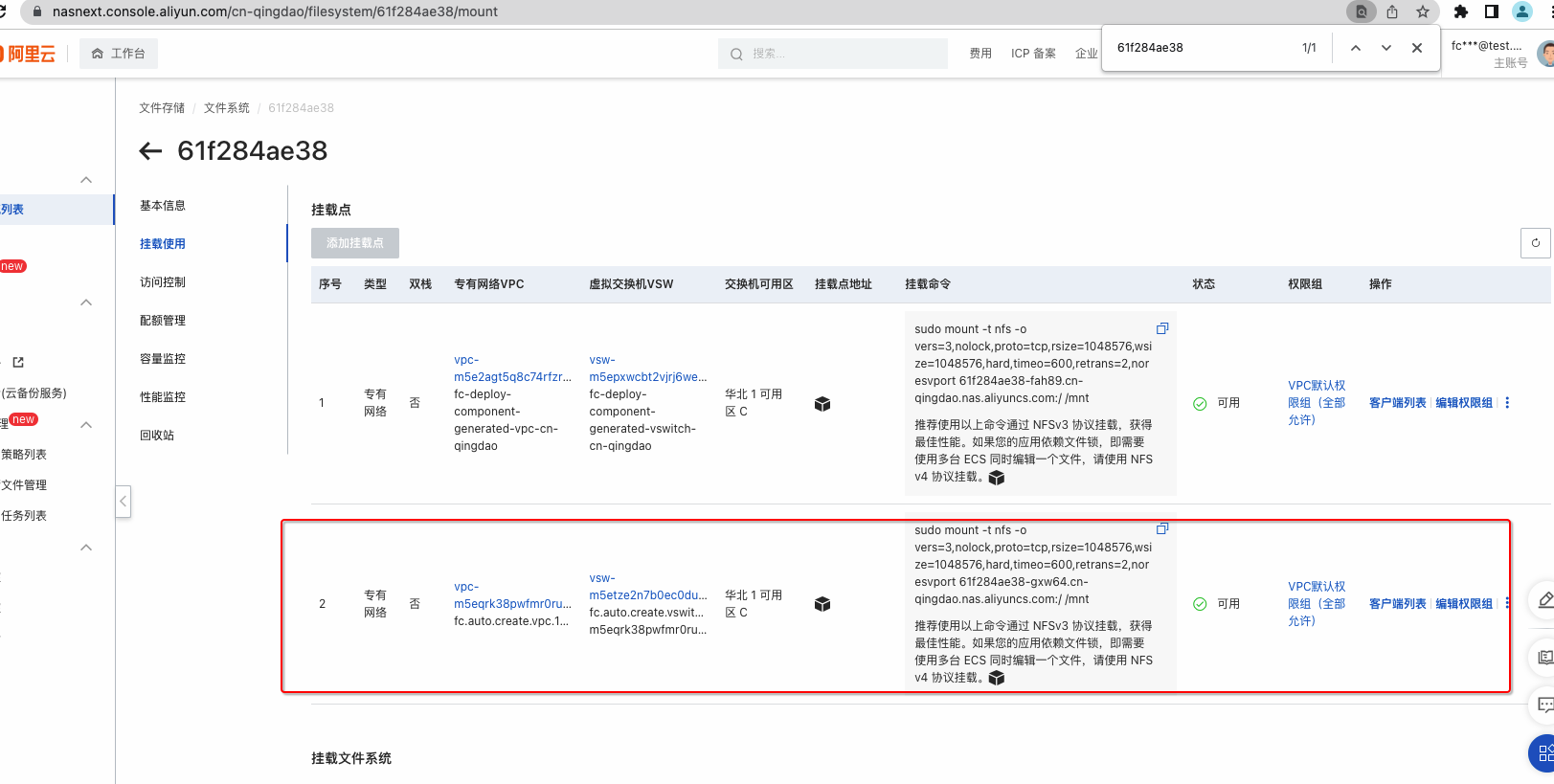Open 任务列表 in the left sidebar
Screen dimensions: 1554x784
[x=24, y=516]
